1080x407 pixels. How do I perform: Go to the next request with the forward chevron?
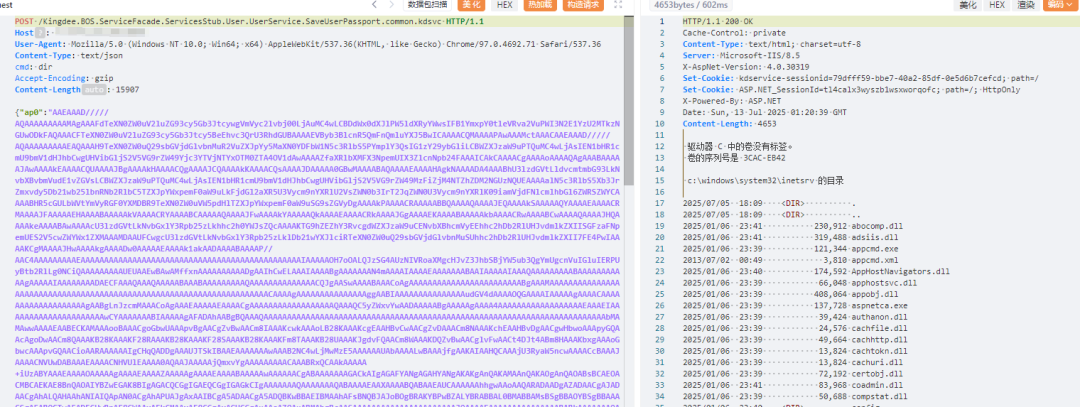tap(392, 5)
